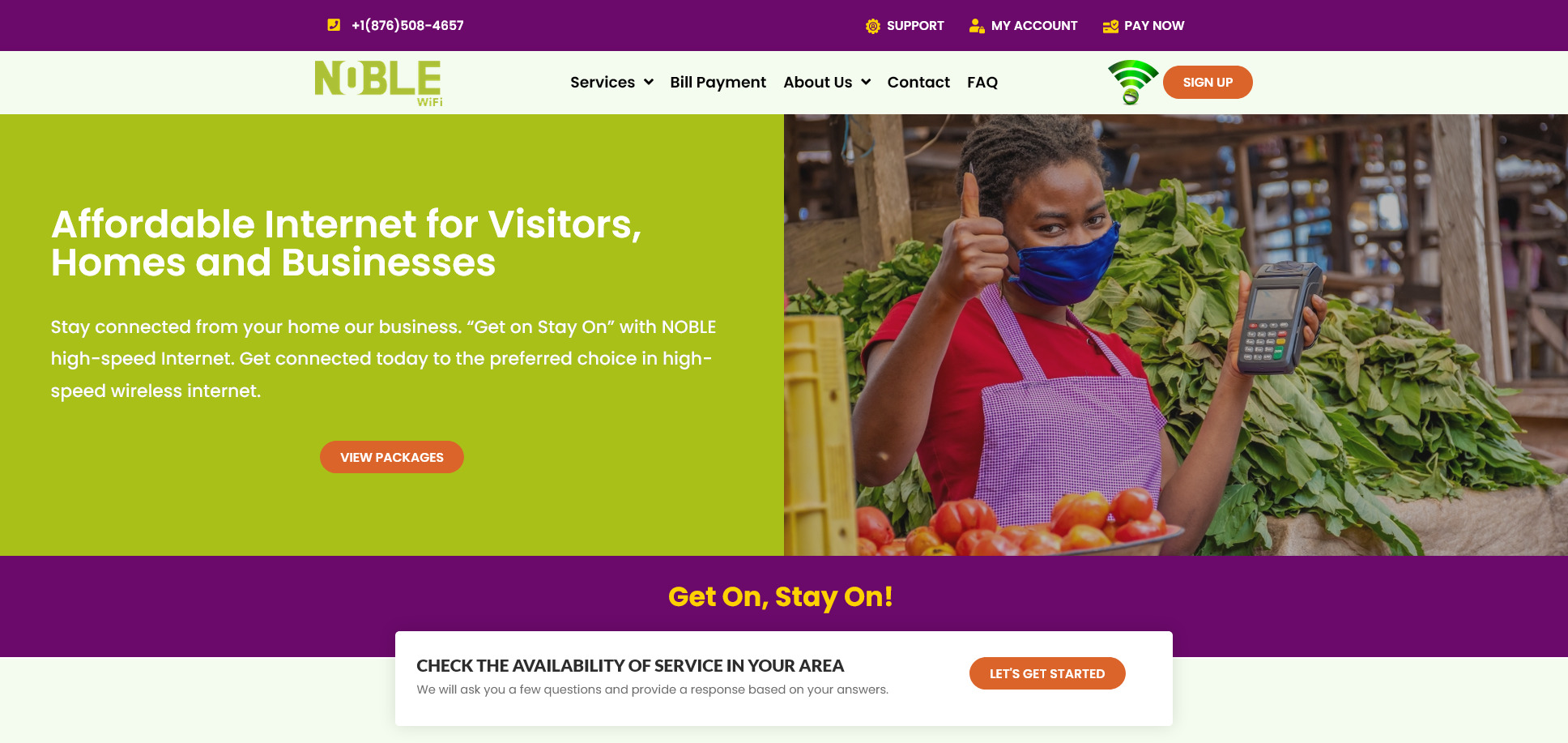Open the Bill Payment page

[x=718, y=82]
